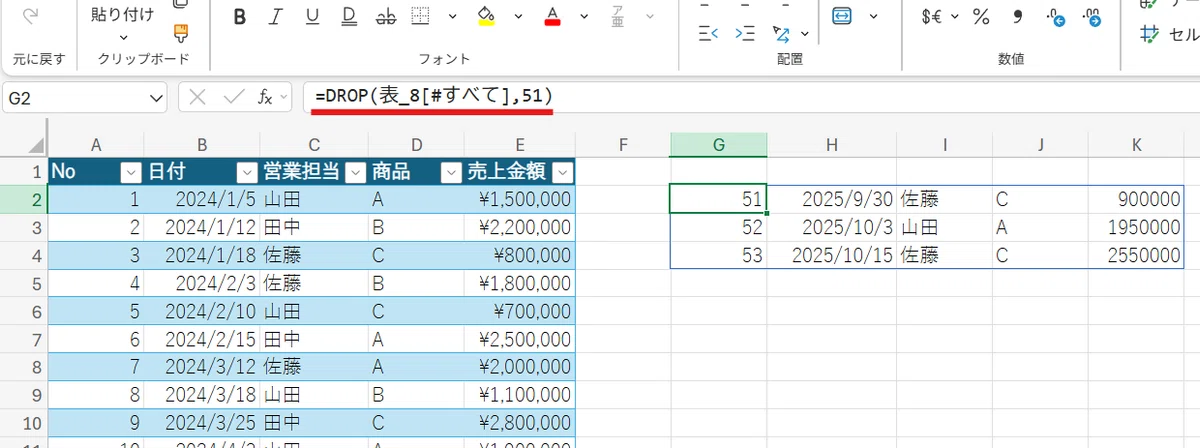Viewport: 1200px width, 448px height.
Task: Decrease indent of cell text
Action: pos(709,33)
